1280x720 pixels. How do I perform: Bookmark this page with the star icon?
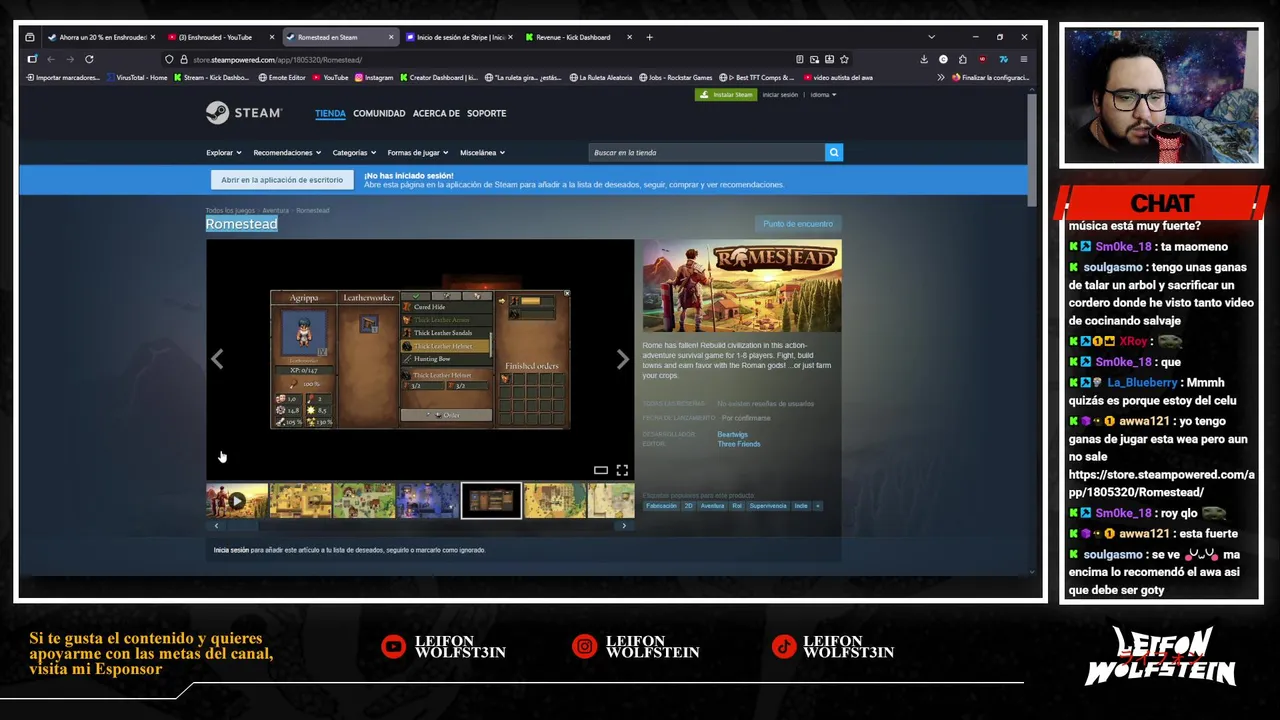[x=844, y=59]
